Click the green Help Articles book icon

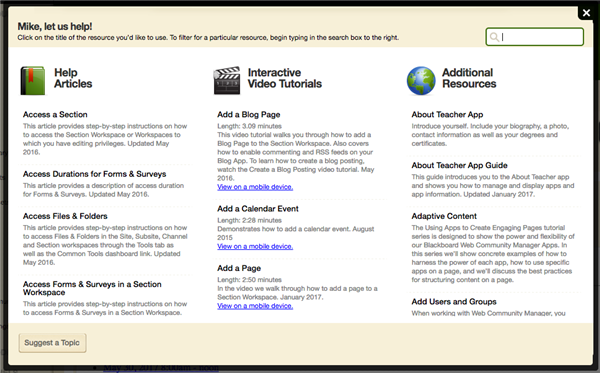tap(33, 81)
